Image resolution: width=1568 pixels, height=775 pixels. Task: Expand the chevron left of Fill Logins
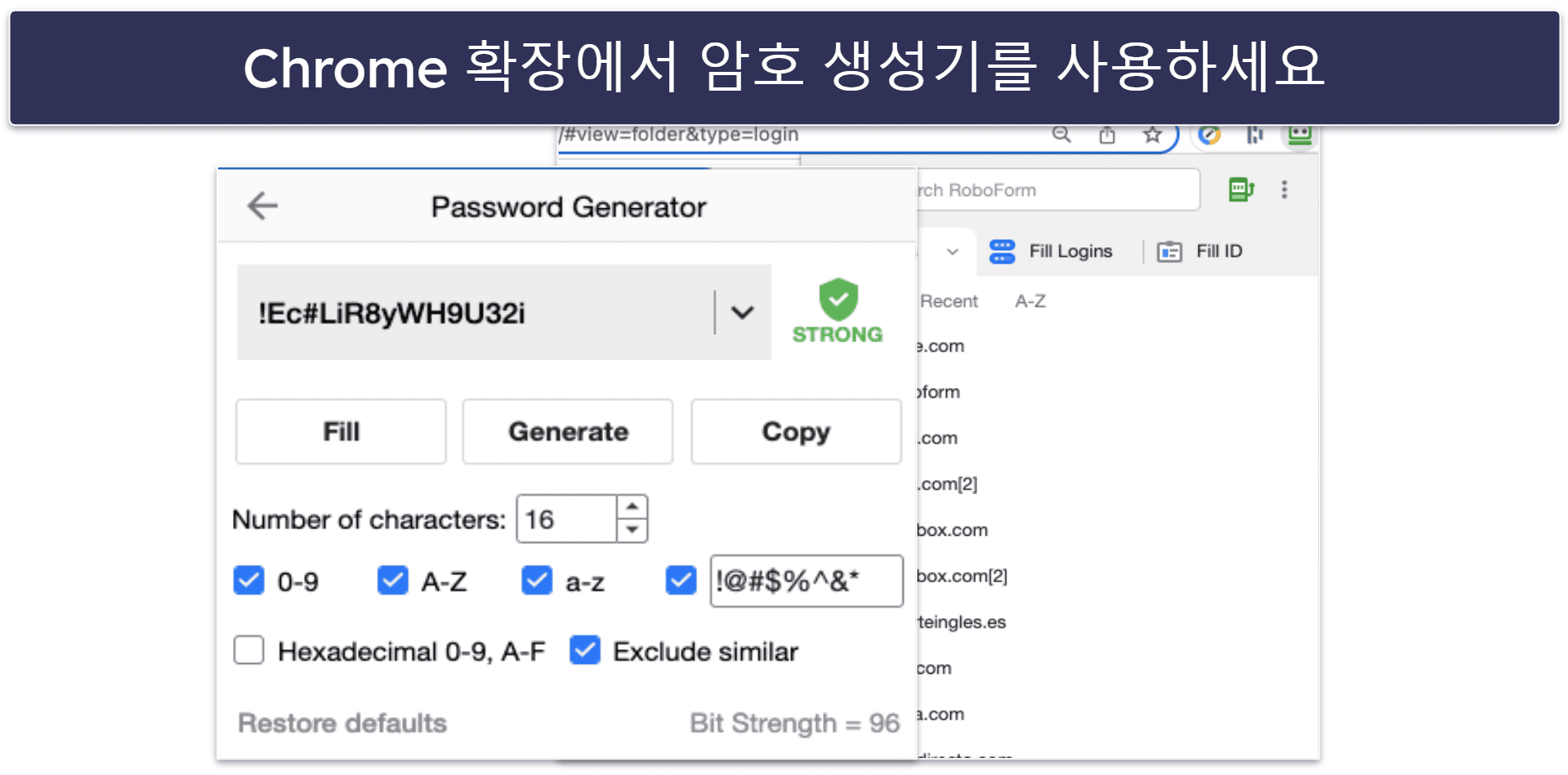pyautogui.click(x=953, y=252)
